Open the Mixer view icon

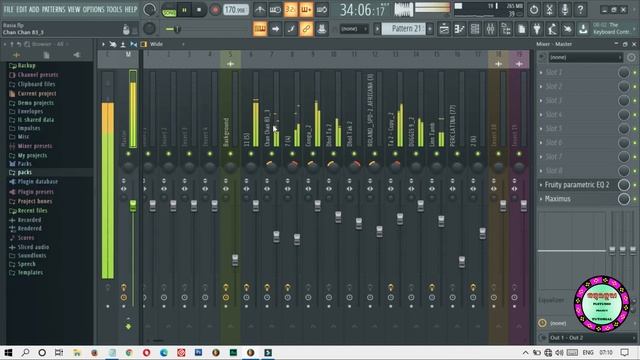click(491, 29)
